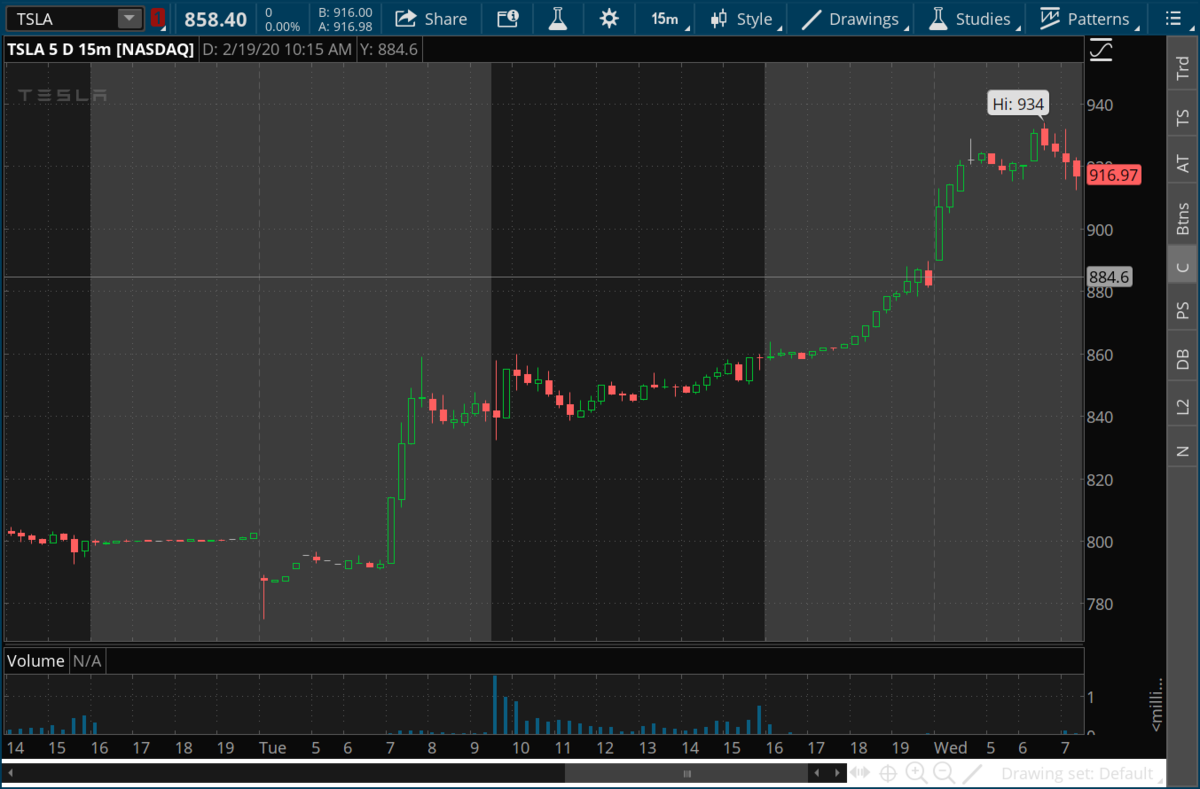This screenshot has width=1200, height=789.
Task: Open the TSLA symbol dropdown arrow
Action: pyautogui.click(x=130, y=18)
